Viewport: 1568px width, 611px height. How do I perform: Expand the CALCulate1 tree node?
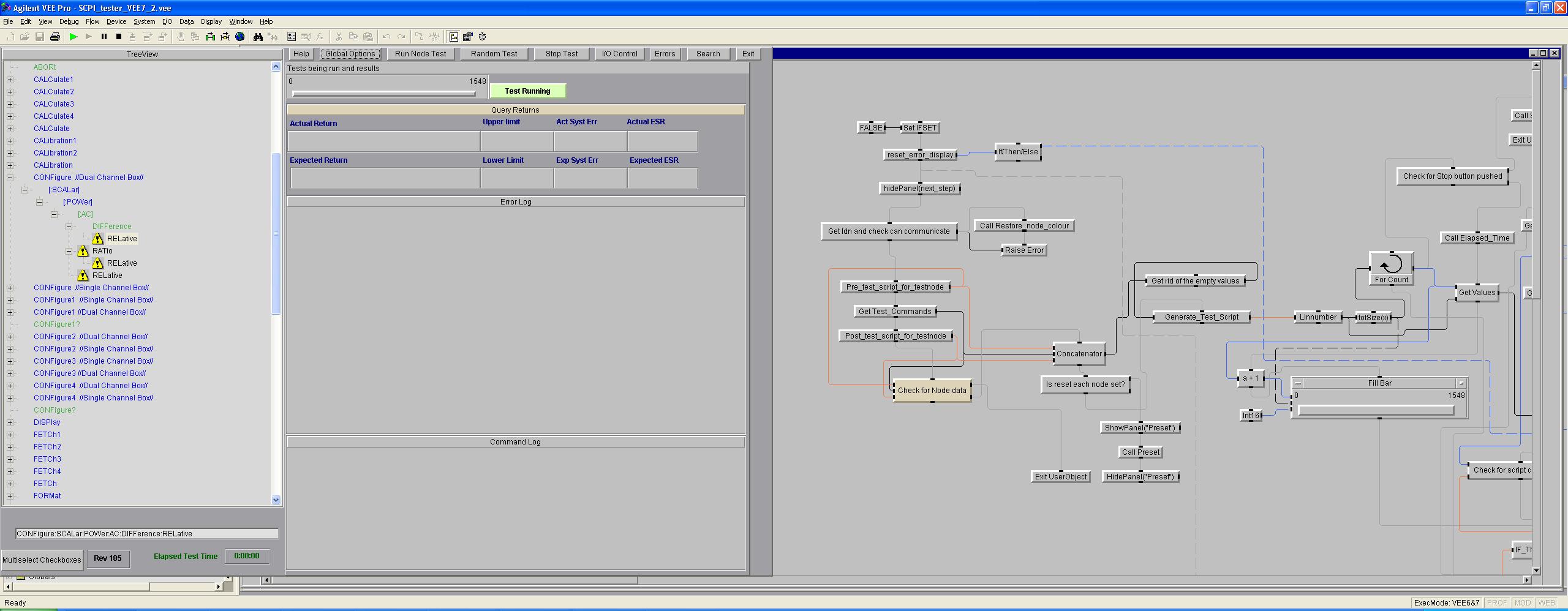click(x=10, y=80)
